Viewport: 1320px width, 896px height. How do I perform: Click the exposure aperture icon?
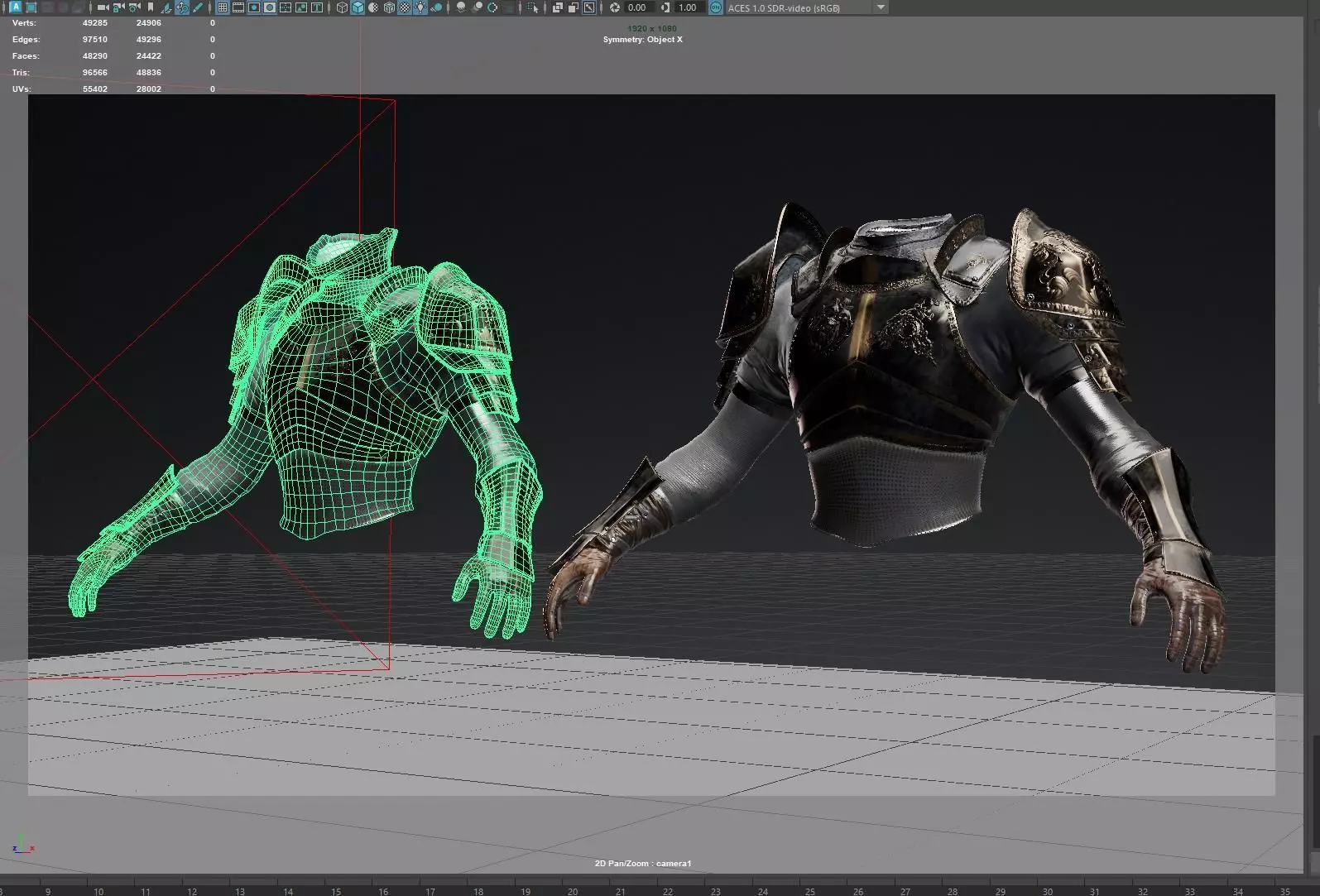[615, 7]
